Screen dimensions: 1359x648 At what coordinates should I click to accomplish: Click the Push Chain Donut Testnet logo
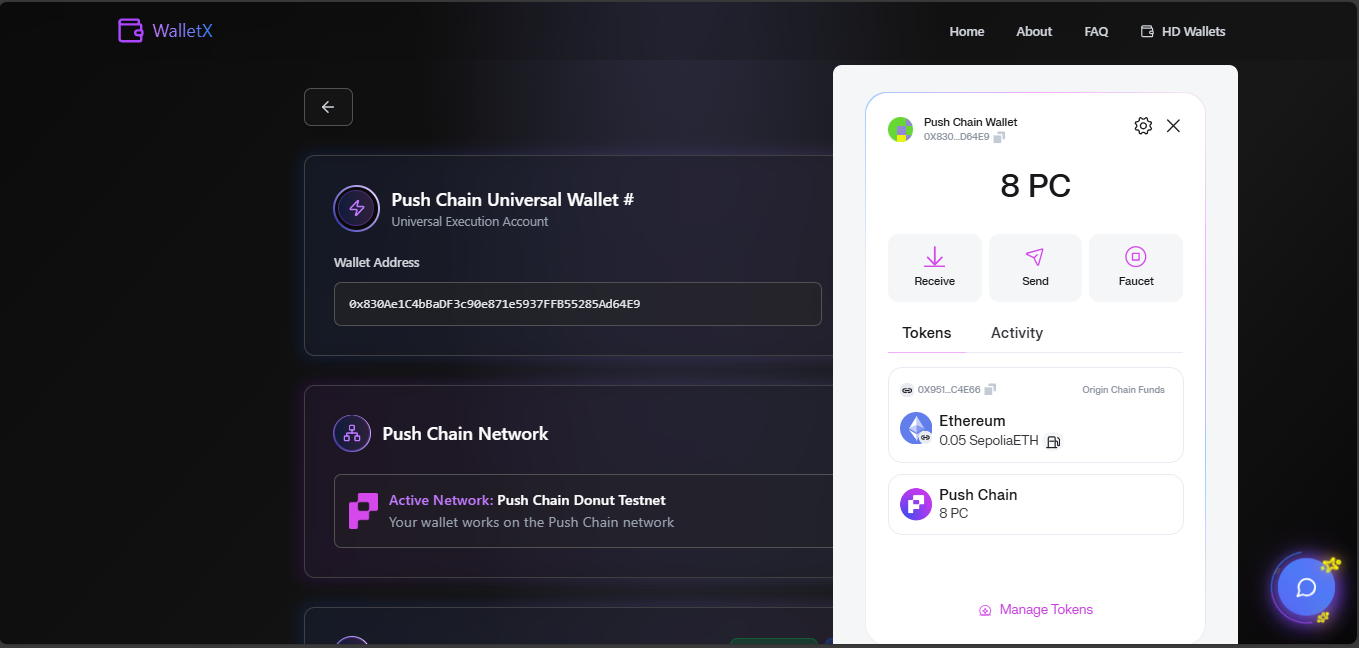pyautogui.click(x=363, y=511)
